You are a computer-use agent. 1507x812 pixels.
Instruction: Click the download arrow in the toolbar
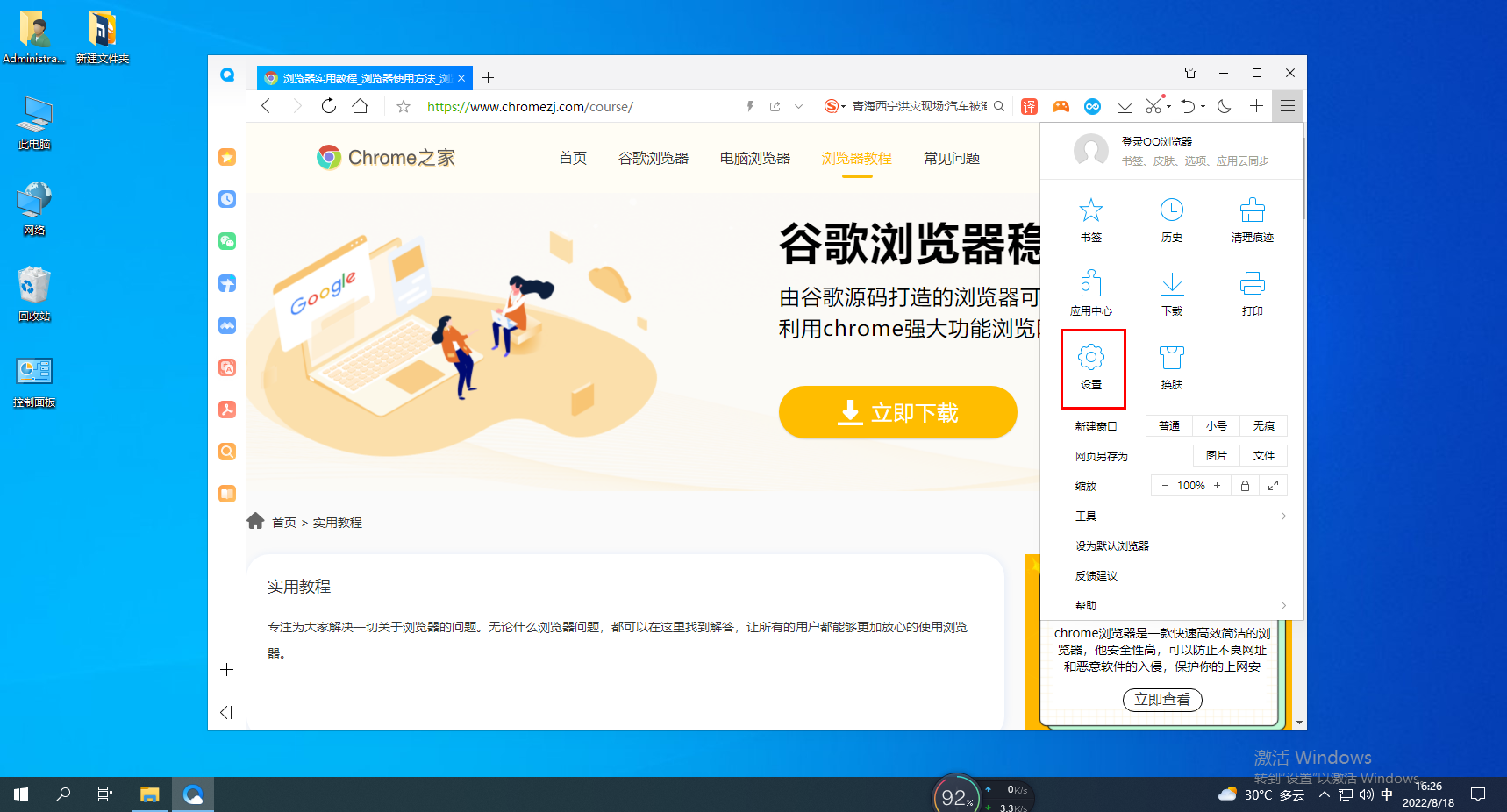click(x=1125, y=106)
